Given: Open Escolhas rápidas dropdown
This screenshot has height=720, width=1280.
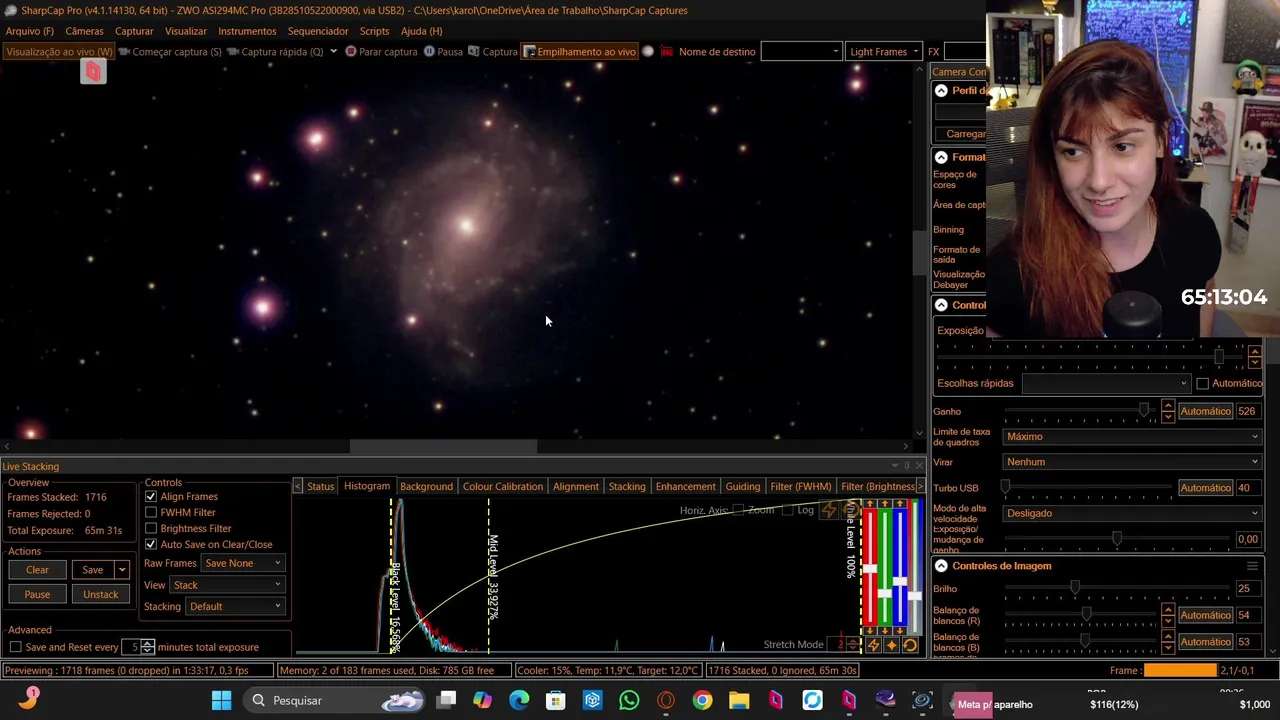Looking at the screenshot, I should tap(1106, 383).
